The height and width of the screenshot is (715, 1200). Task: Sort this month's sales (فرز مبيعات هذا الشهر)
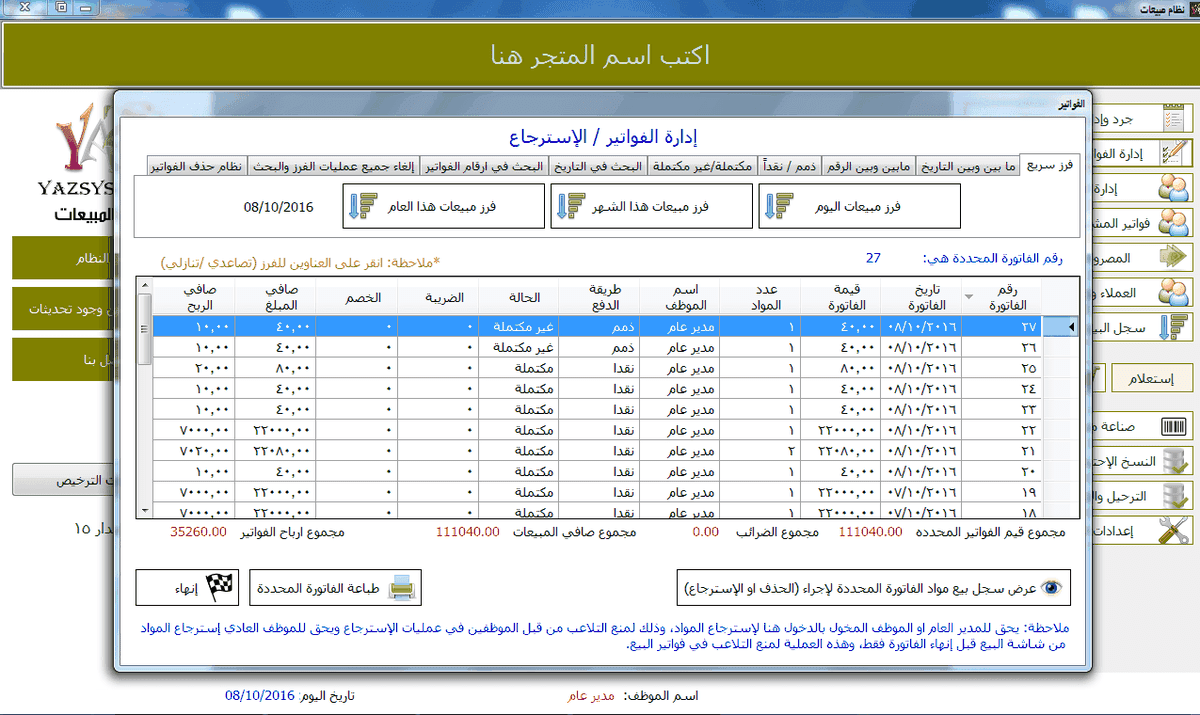click(x=651, y=206)
